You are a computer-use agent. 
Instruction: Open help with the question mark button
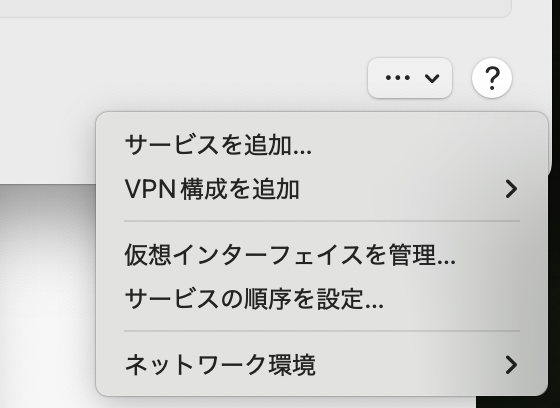tap(492, 78)
